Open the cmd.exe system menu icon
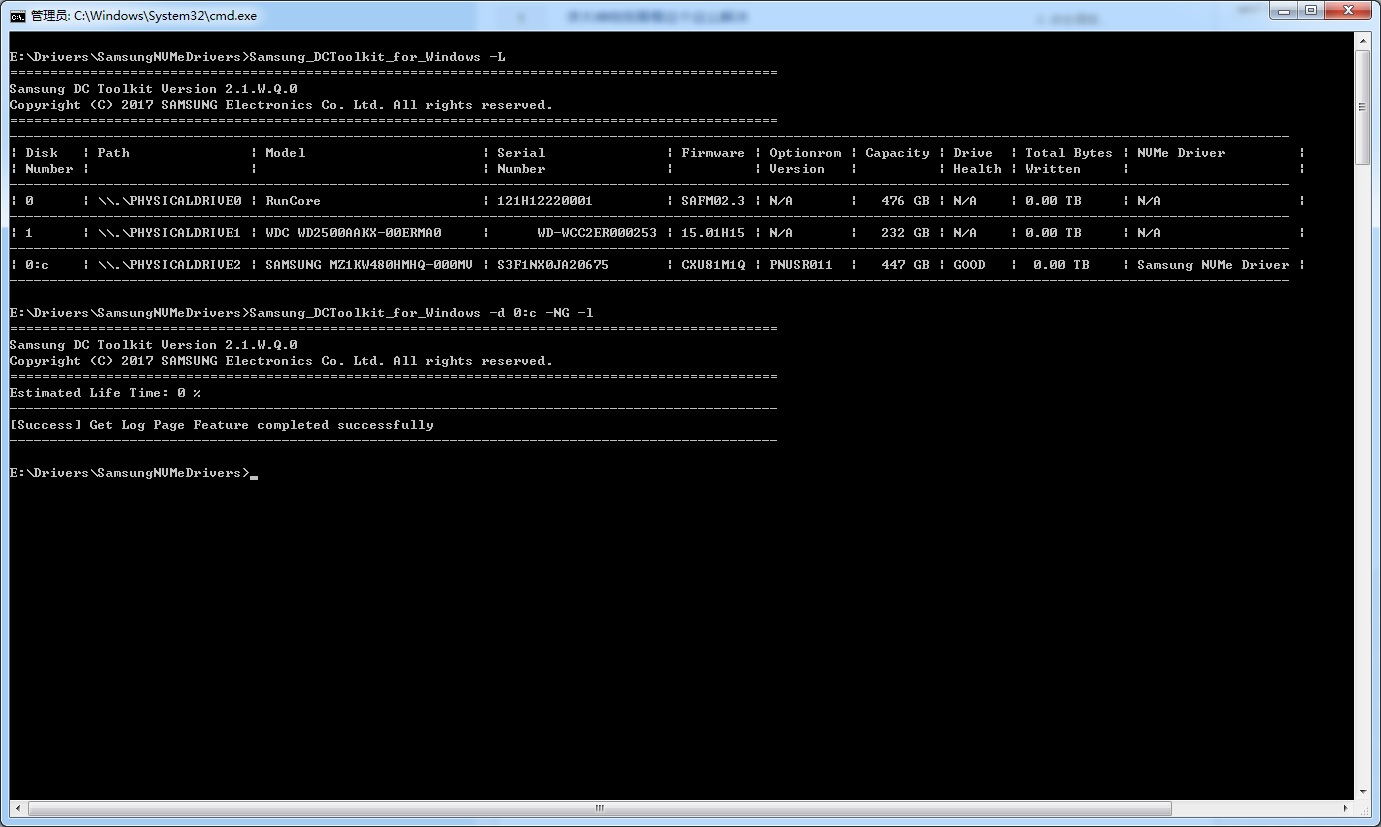1381x827 pixels. pos(18,16)
